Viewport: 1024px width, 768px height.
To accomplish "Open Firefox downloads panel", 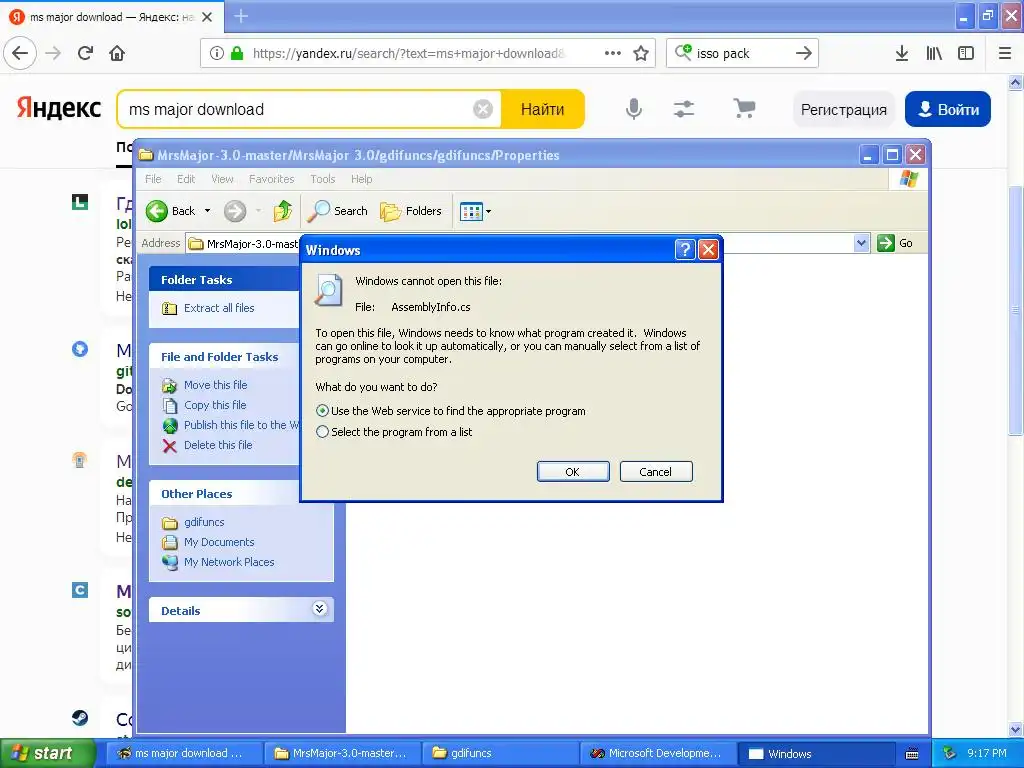I will [x=902, y=53].
